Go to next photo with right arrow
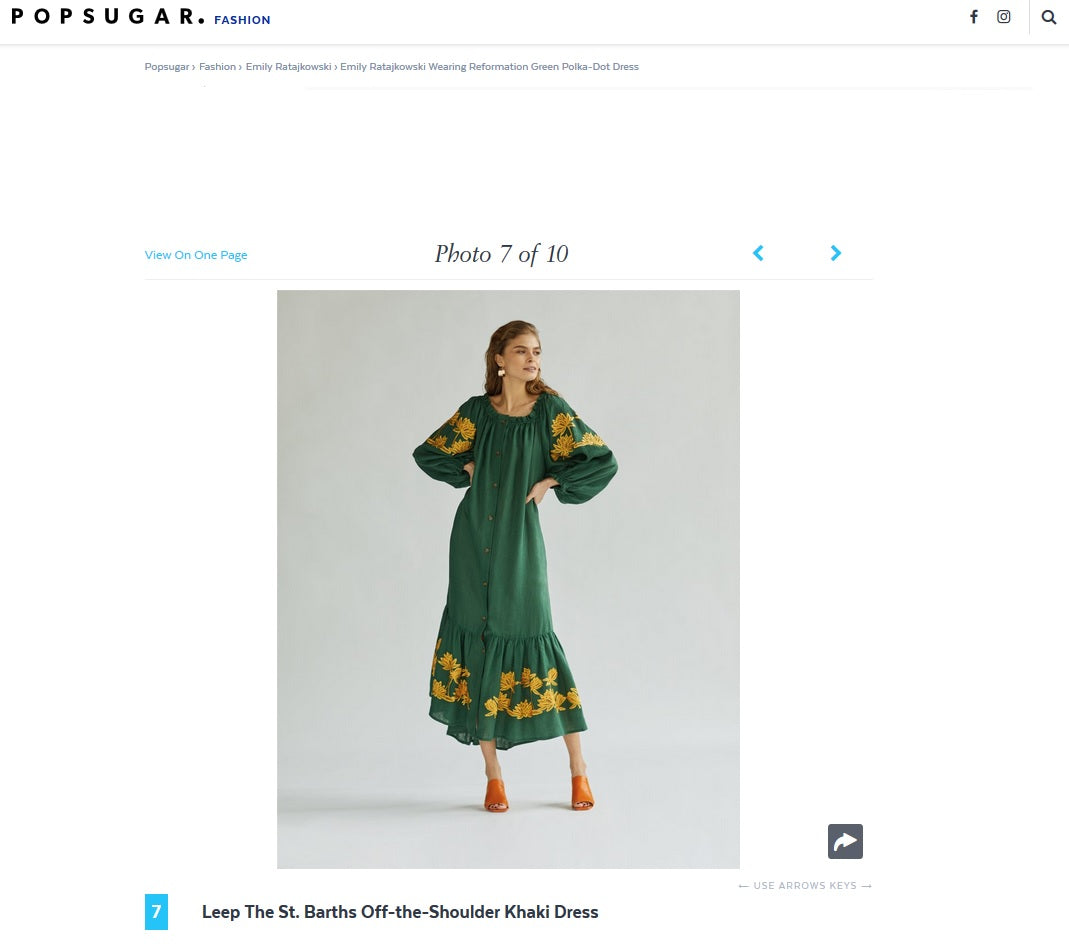Image resolution: width=1069 pixels, height=951 pixels. [836, 253]
